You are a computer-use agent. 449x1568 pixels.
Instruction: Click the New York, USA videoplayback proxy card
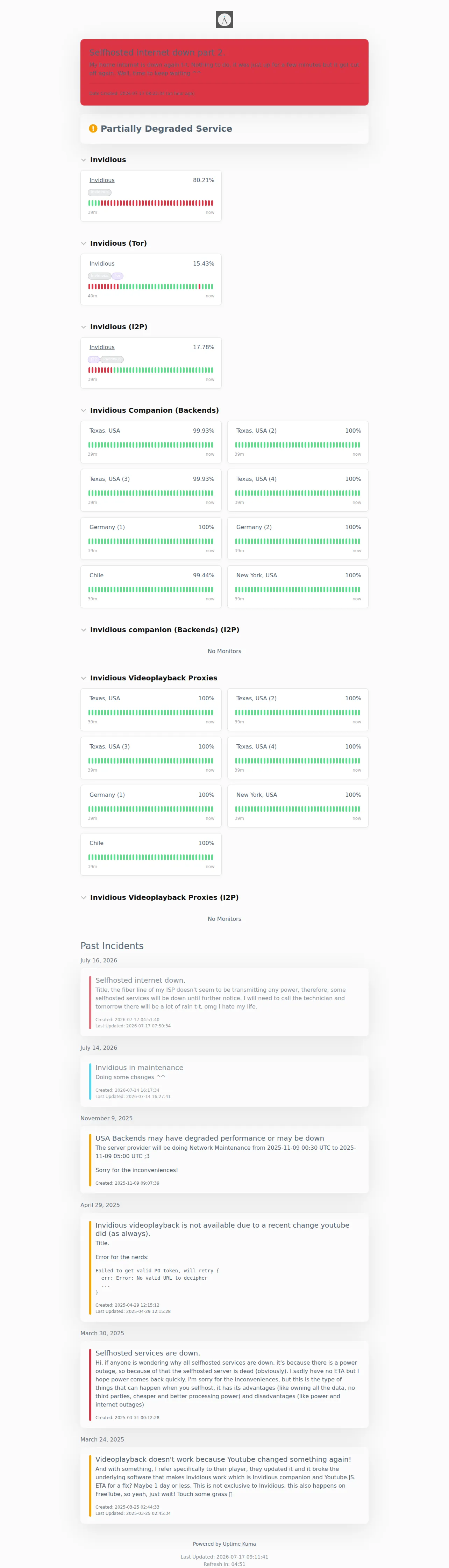pos(298,806)
